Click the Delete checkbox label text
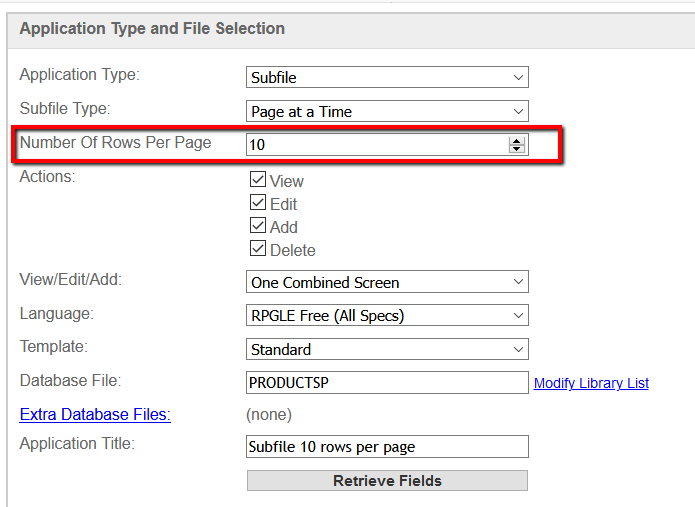 293,250
